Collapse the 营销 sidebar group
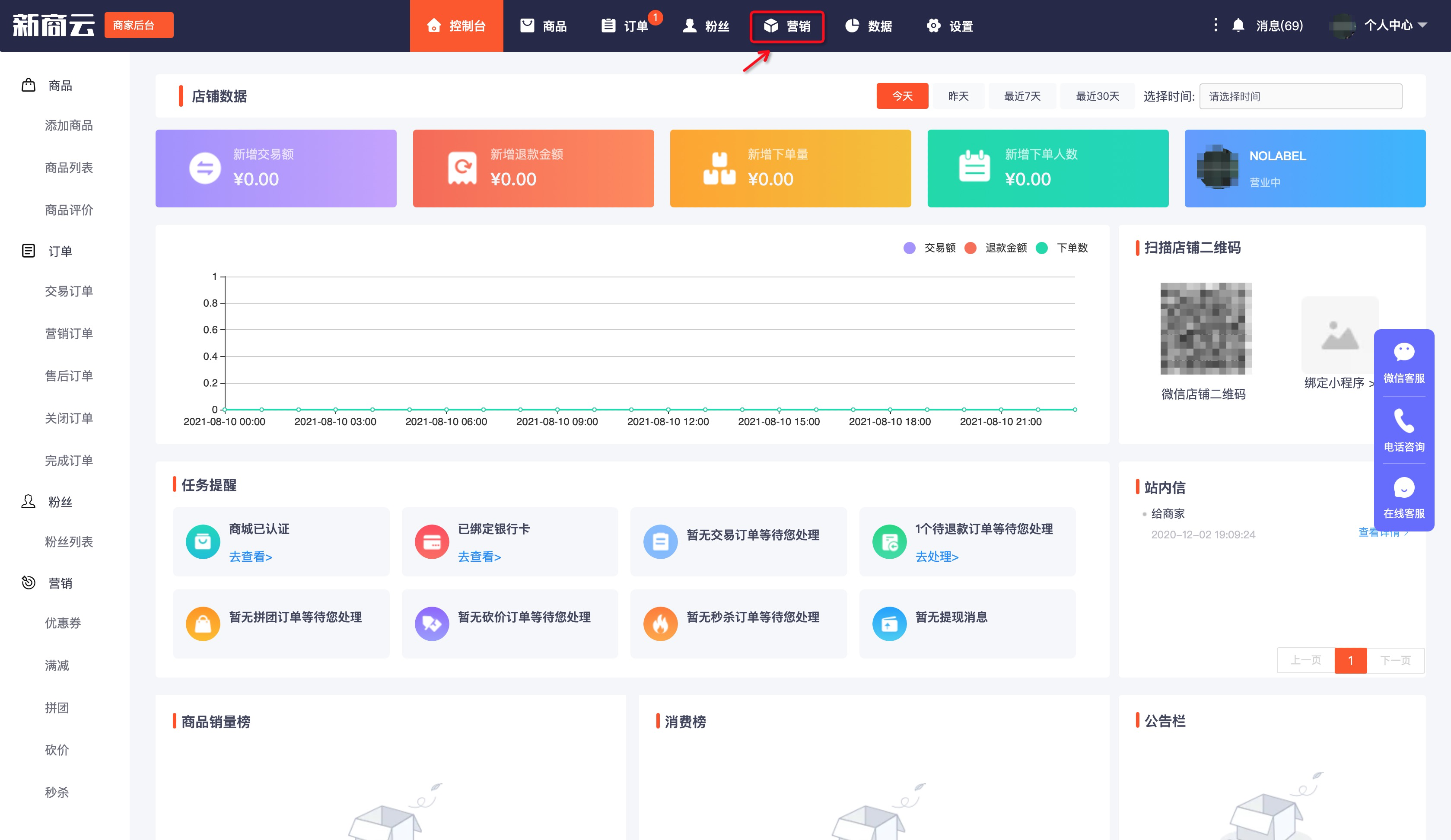 click(60, 583)
